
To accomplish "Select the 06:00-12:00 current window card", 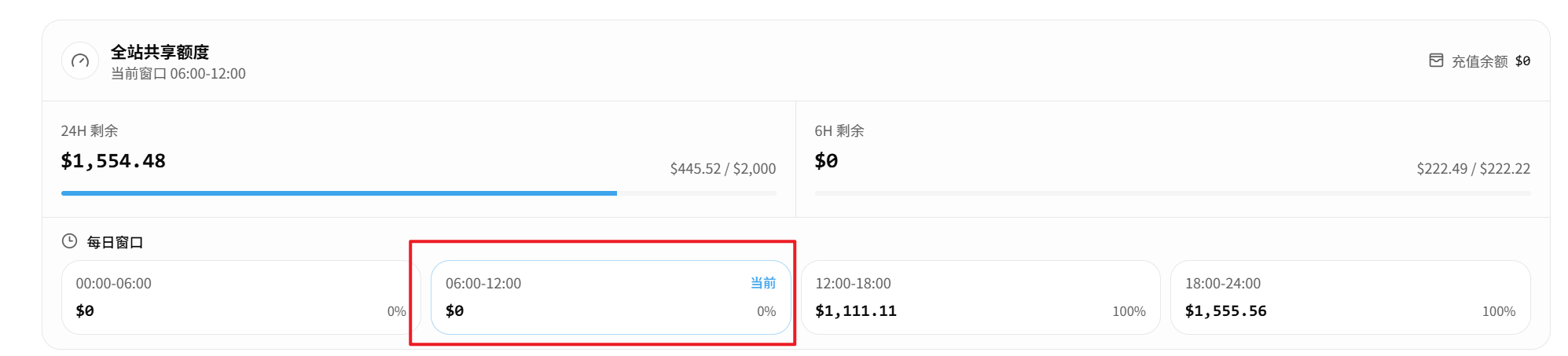I will pos(611,297).
